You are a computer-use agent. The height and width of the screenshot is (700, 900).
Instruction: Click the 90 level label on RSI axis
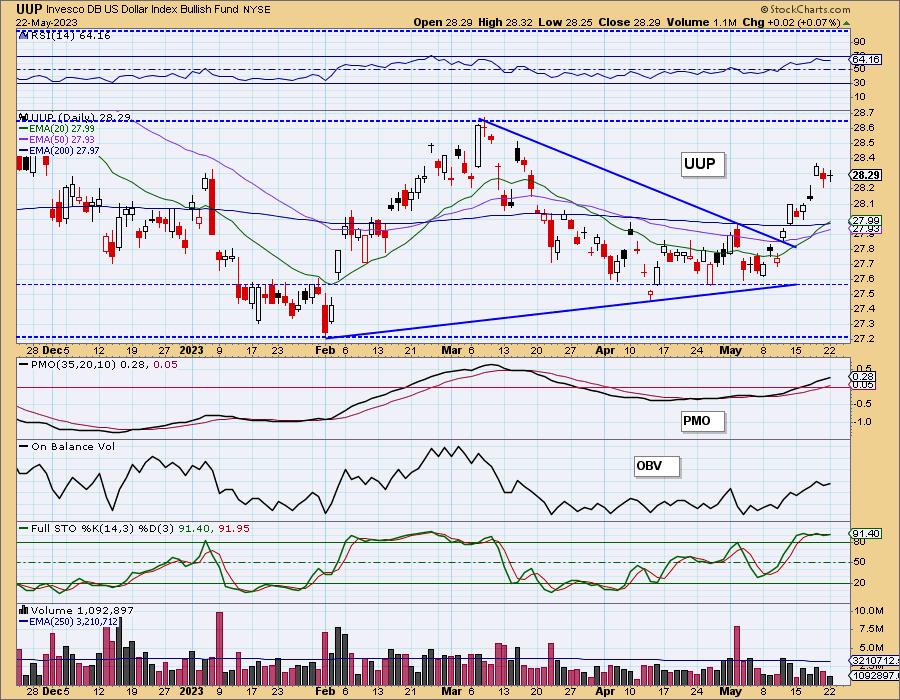[x=860, y=41]
